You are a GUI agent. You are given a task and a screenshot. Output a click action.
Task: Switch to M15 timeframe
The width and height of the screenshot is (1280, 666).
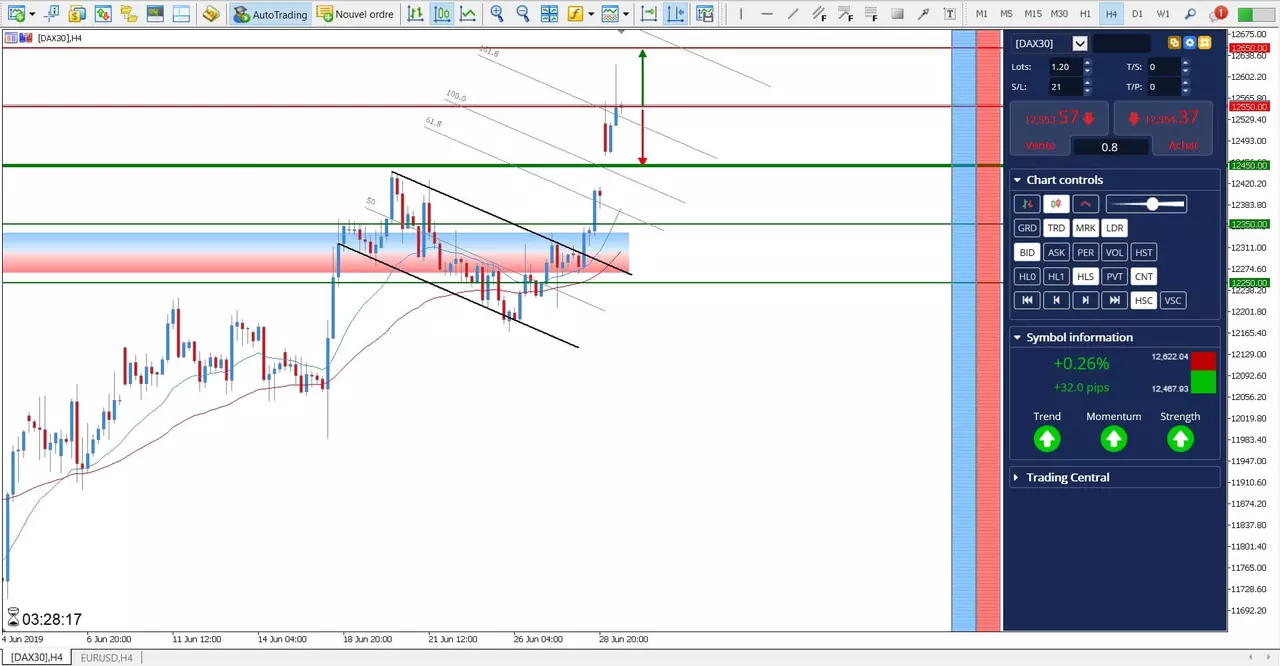click(x=1033, y=14)
